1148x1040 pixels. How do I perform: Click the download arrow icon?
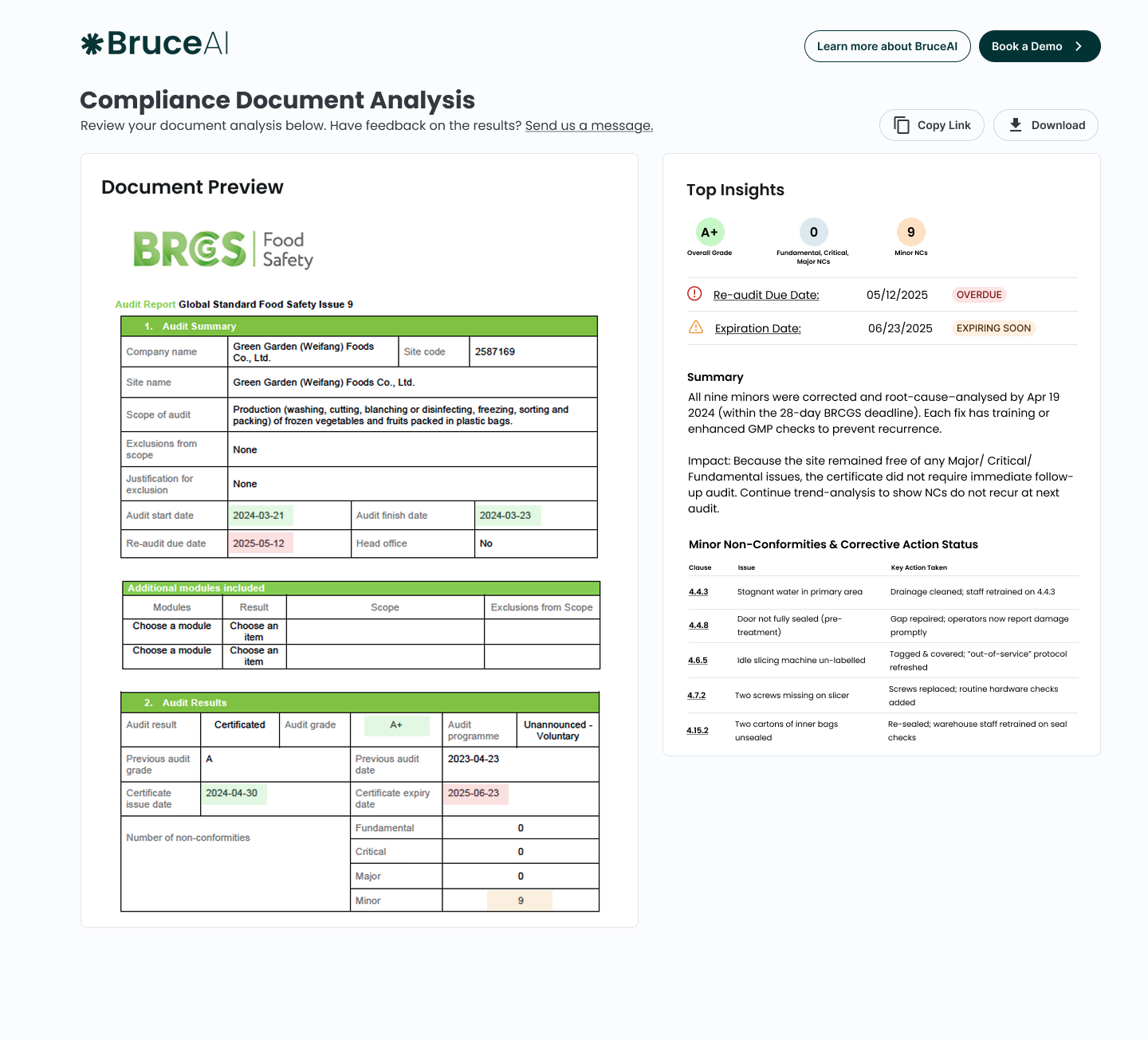click(1016, 125)
